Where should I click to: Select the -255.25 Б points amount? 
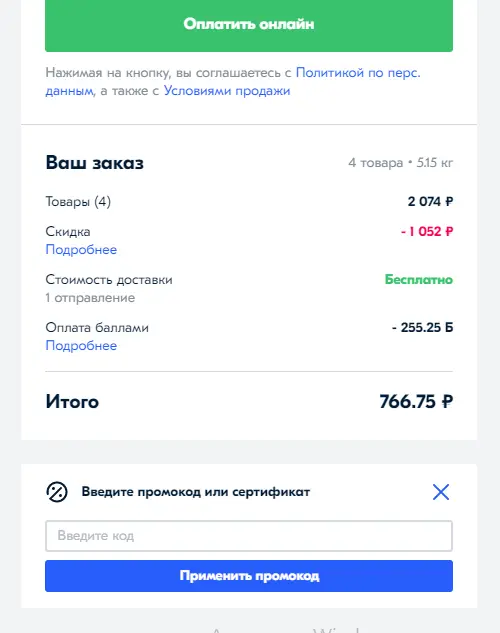point(423,327)
